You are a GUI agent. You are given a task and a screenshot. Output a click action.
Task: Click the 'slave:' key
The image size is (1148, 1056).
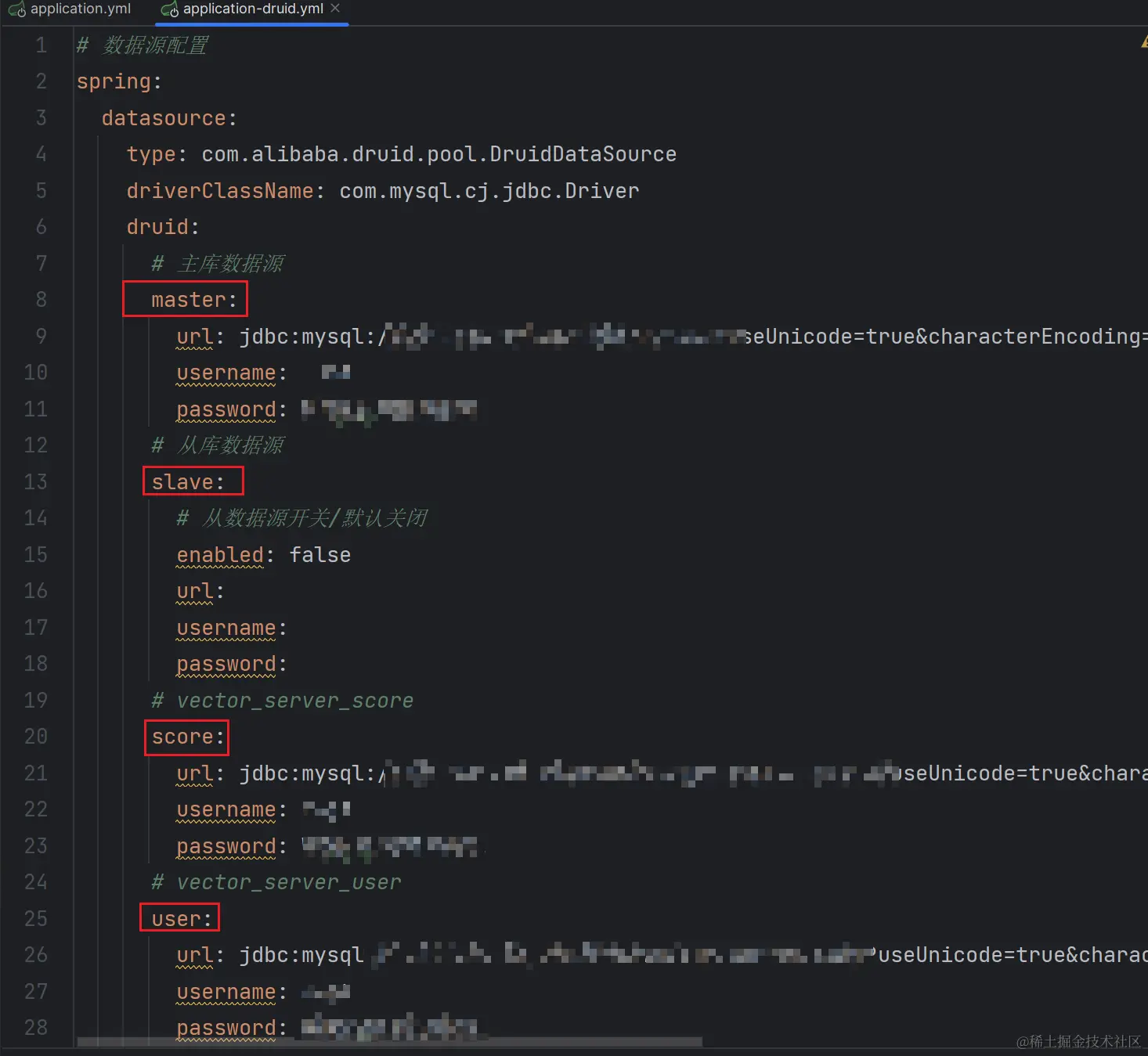pyautogui.click(x=188, y=482)
